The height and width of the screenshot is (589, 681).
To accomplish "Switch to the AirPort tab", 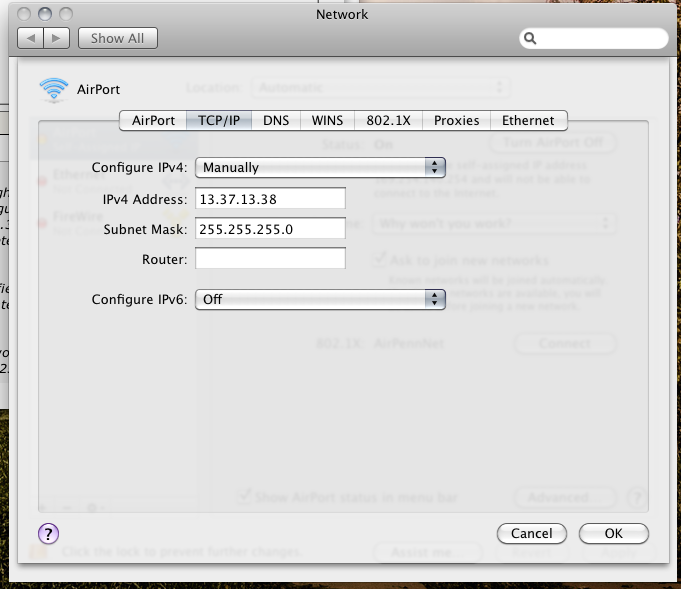I will (x=153, y=120).
